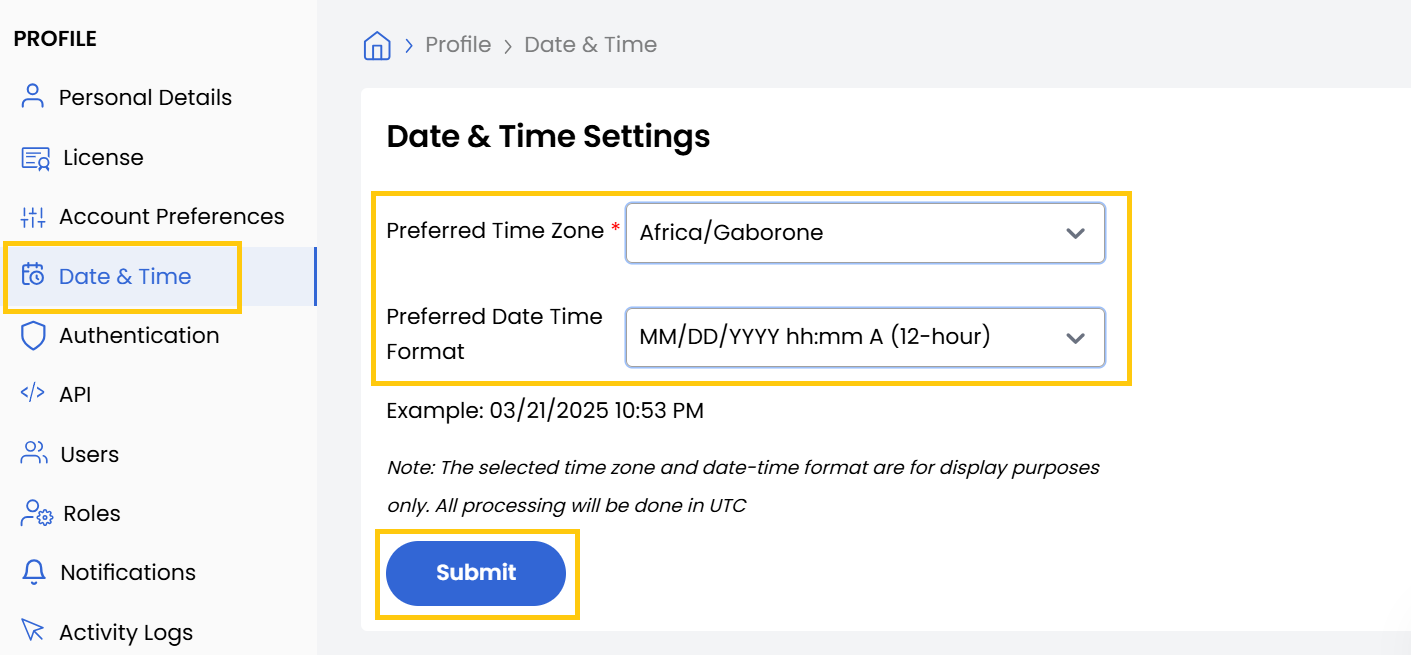Screen dimensions: 1411x655
Task: Open the Preferred Time Zone dropdown
Action: 864,232
